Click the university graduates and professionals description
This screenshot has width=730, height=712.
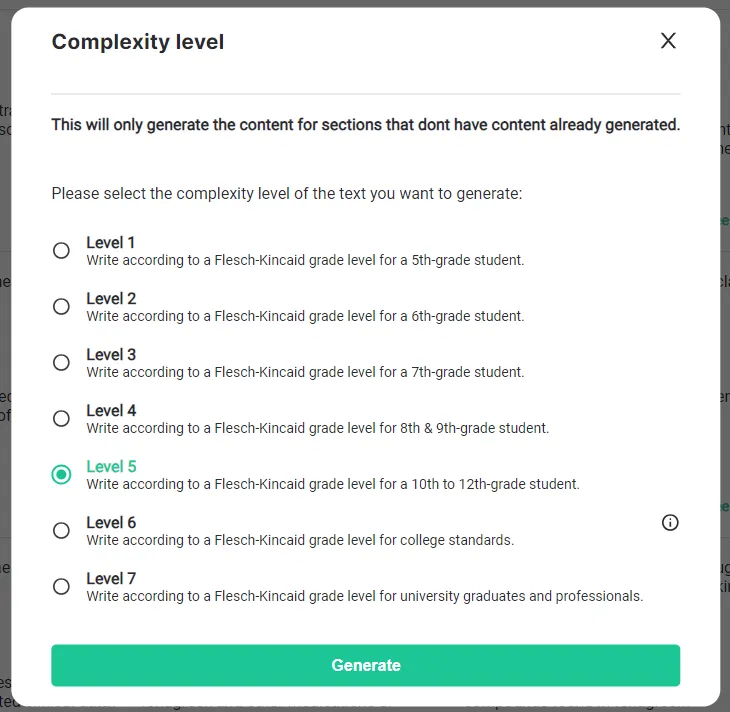365,596
